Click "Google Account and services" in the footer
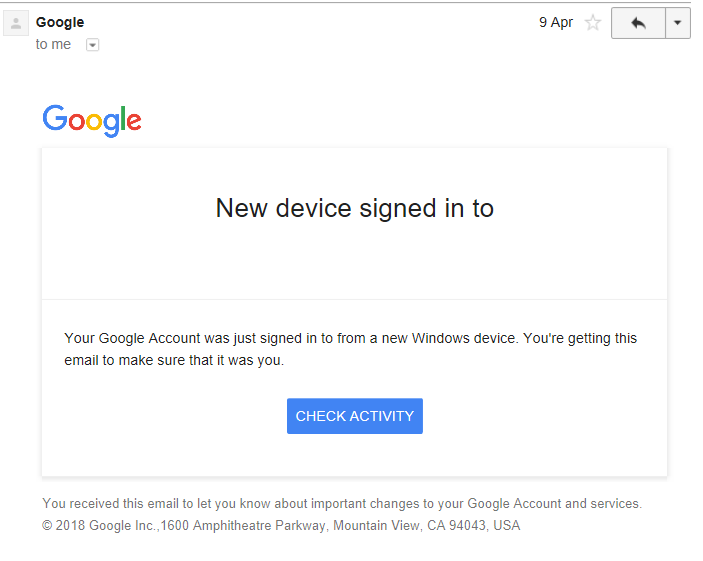The width and height of the screenshot is (703, 561). tap(554, 504)
